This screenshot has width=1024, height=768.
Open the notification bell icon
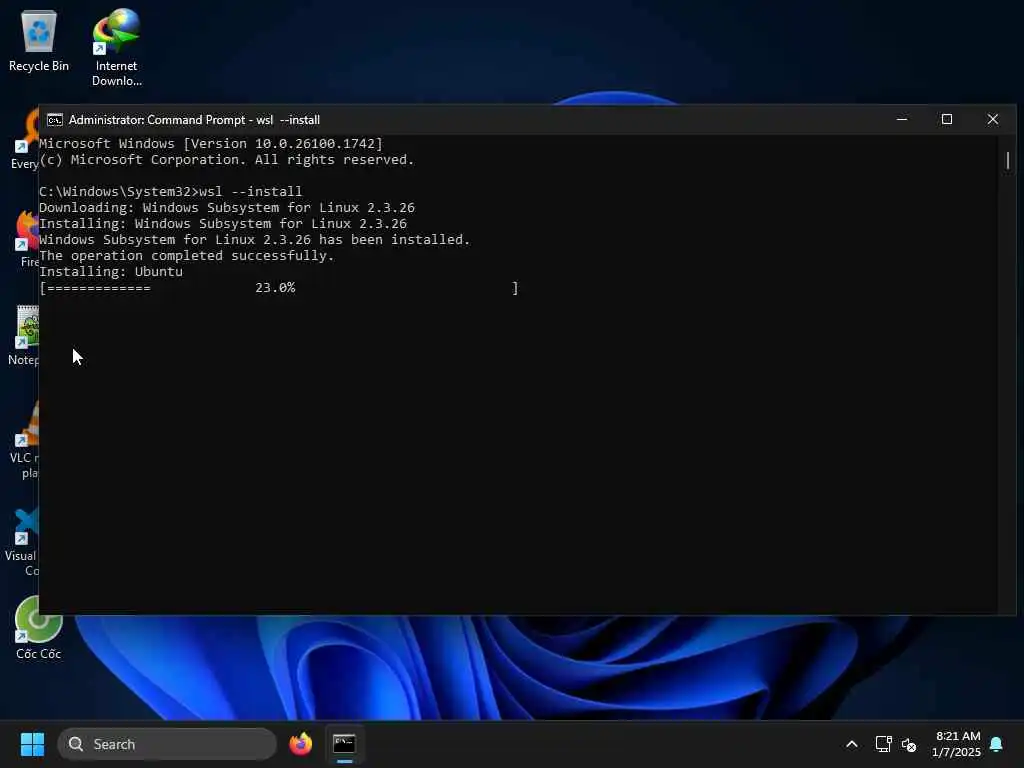(996, 744)
